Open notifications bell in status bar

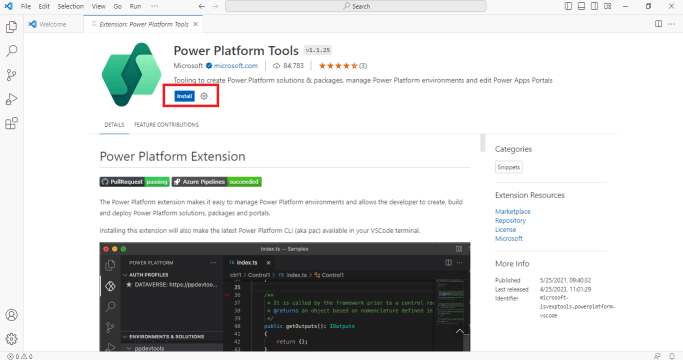point(672,357)
